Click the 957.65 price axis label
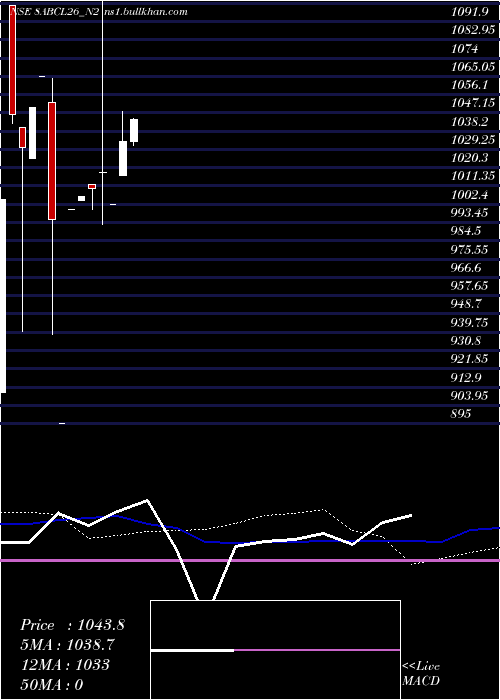This screenshot has height=700, width=500. (469, 286)
